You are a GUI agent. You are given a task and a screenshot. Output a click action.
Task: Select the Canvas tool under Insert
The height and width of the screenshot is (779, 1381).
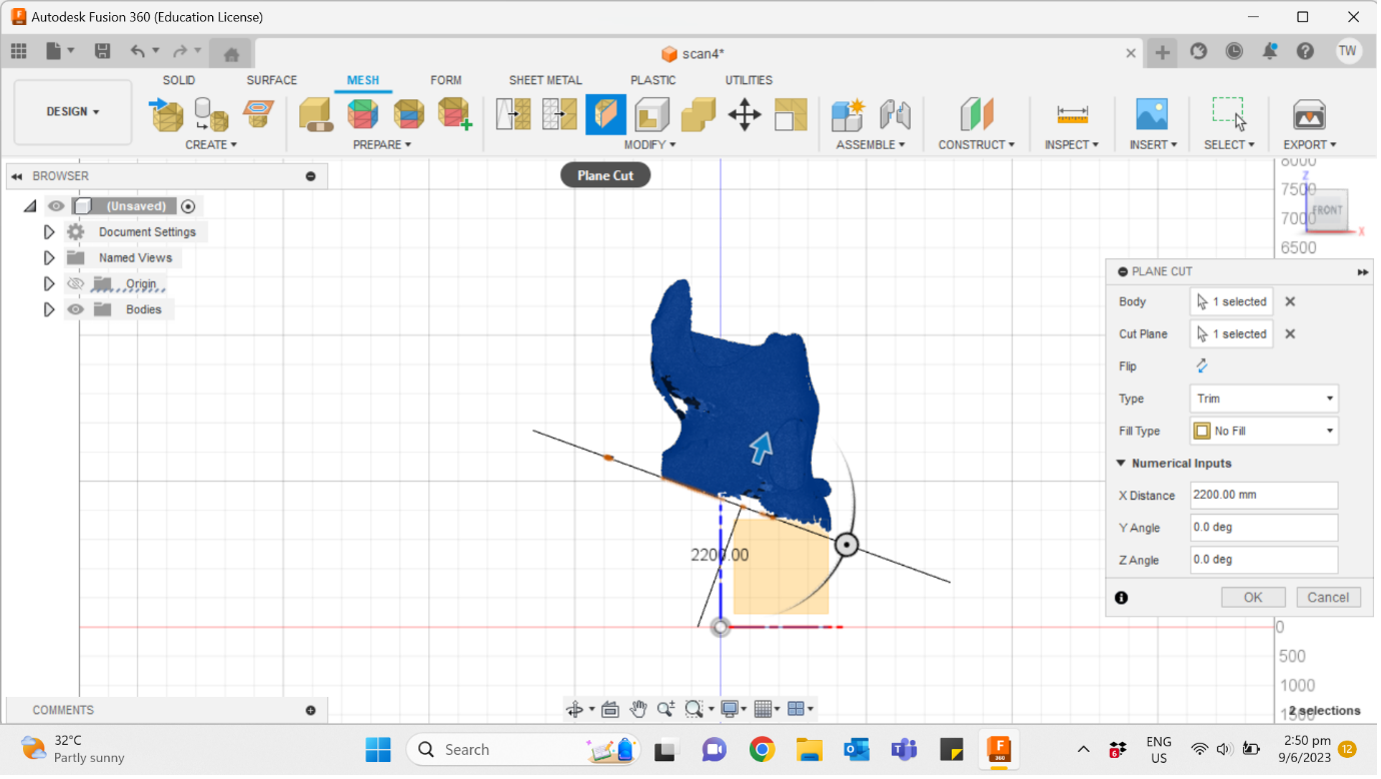(x=1152, y=114)
